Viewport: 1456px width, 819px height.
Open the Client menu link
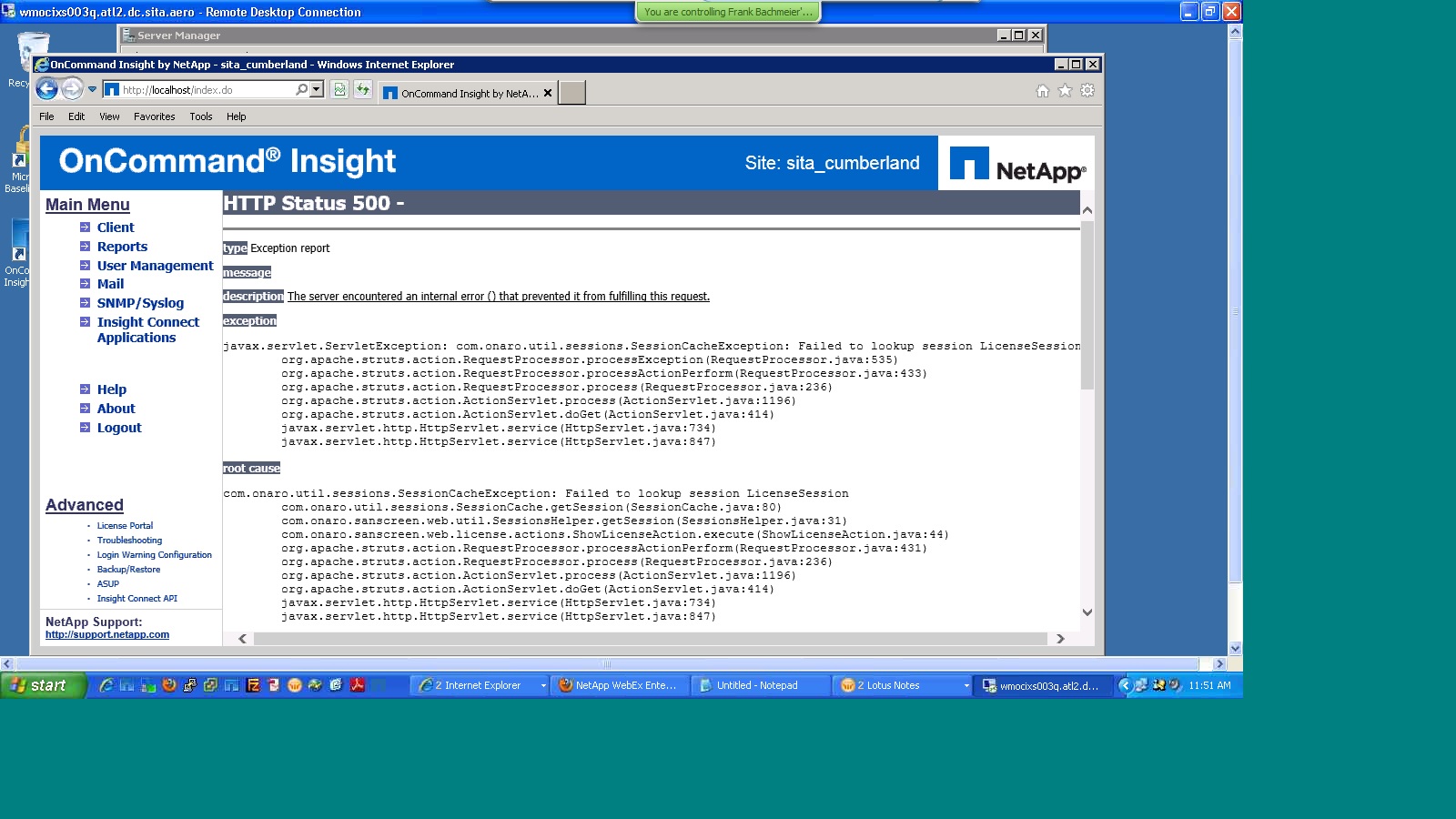click(x=116, y=227)
